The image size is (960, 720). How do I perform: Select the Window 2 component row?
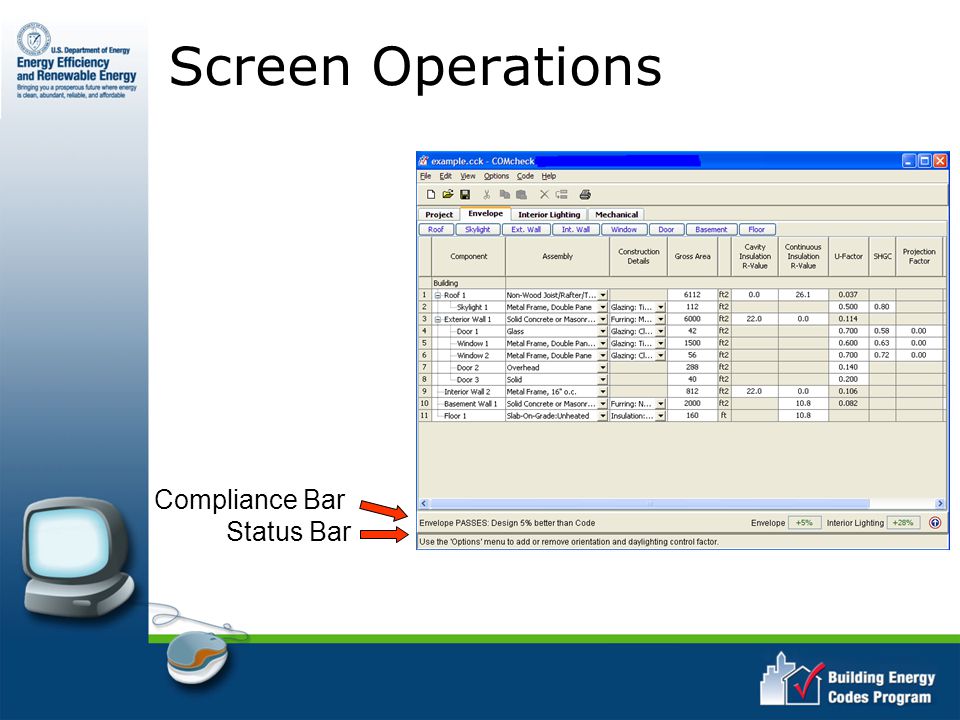point(468,355)
